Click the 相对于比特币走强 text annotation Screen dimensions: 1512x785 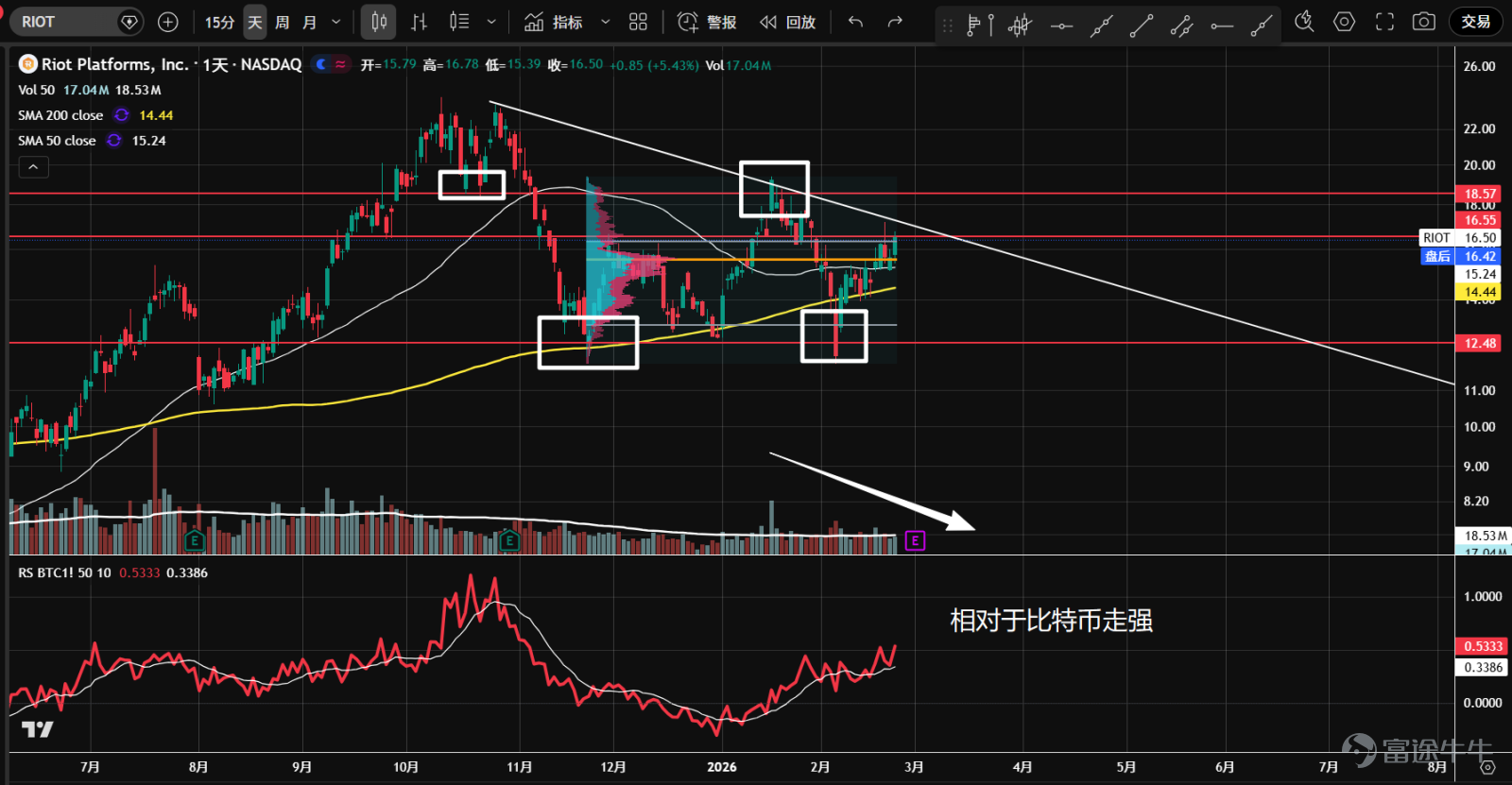(1051, 621)
